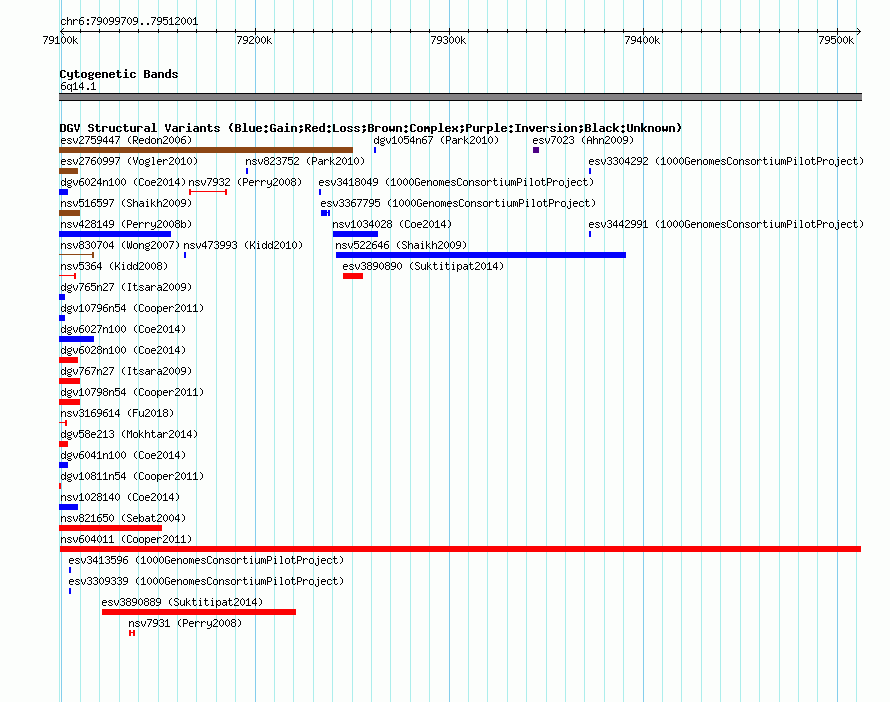
Task: Click the 79300k ruler tick label
Action: [448, 40]
